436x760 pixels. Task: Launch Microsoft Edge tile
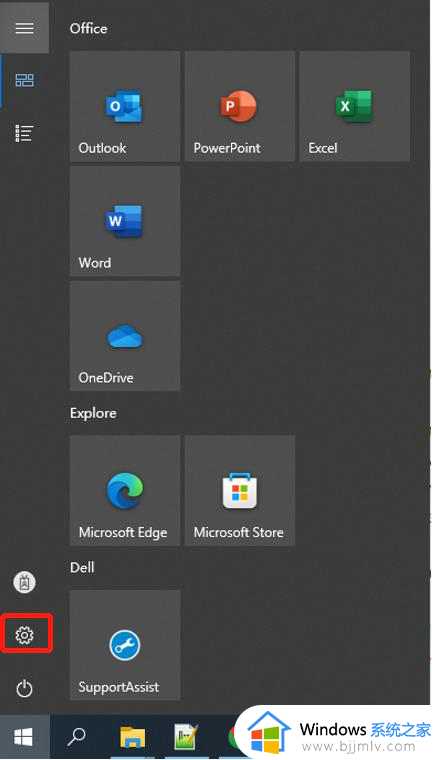point(125,491)
